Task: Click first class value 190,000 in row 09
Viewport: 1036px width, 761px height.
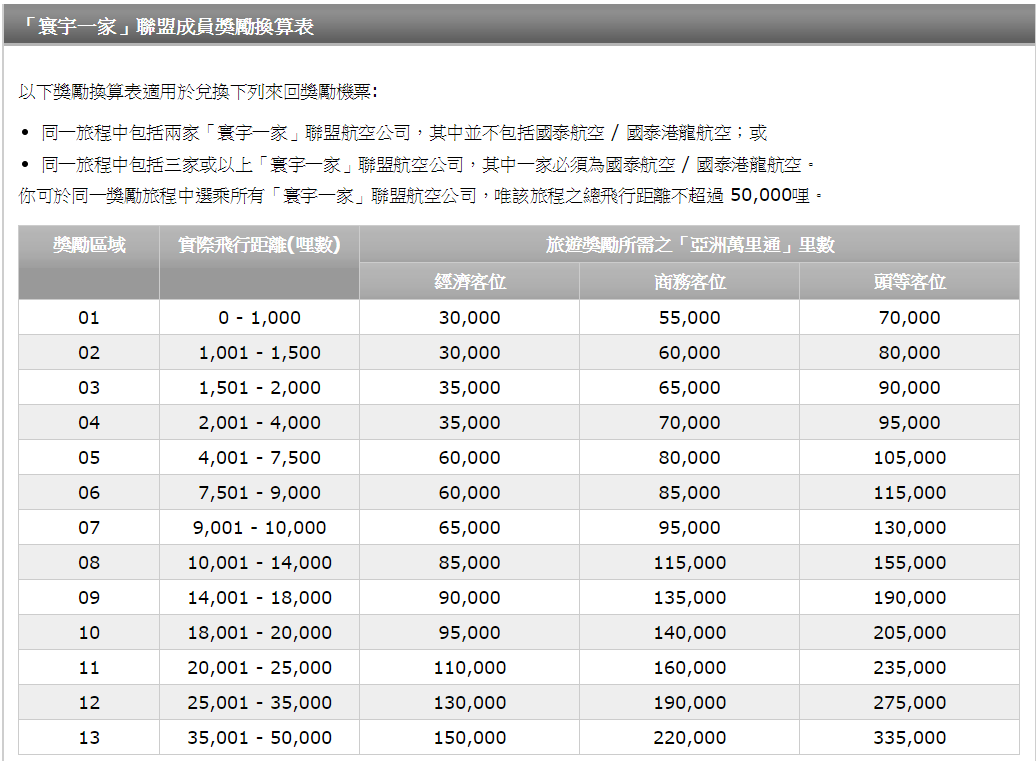Action: tap(910, 598)
